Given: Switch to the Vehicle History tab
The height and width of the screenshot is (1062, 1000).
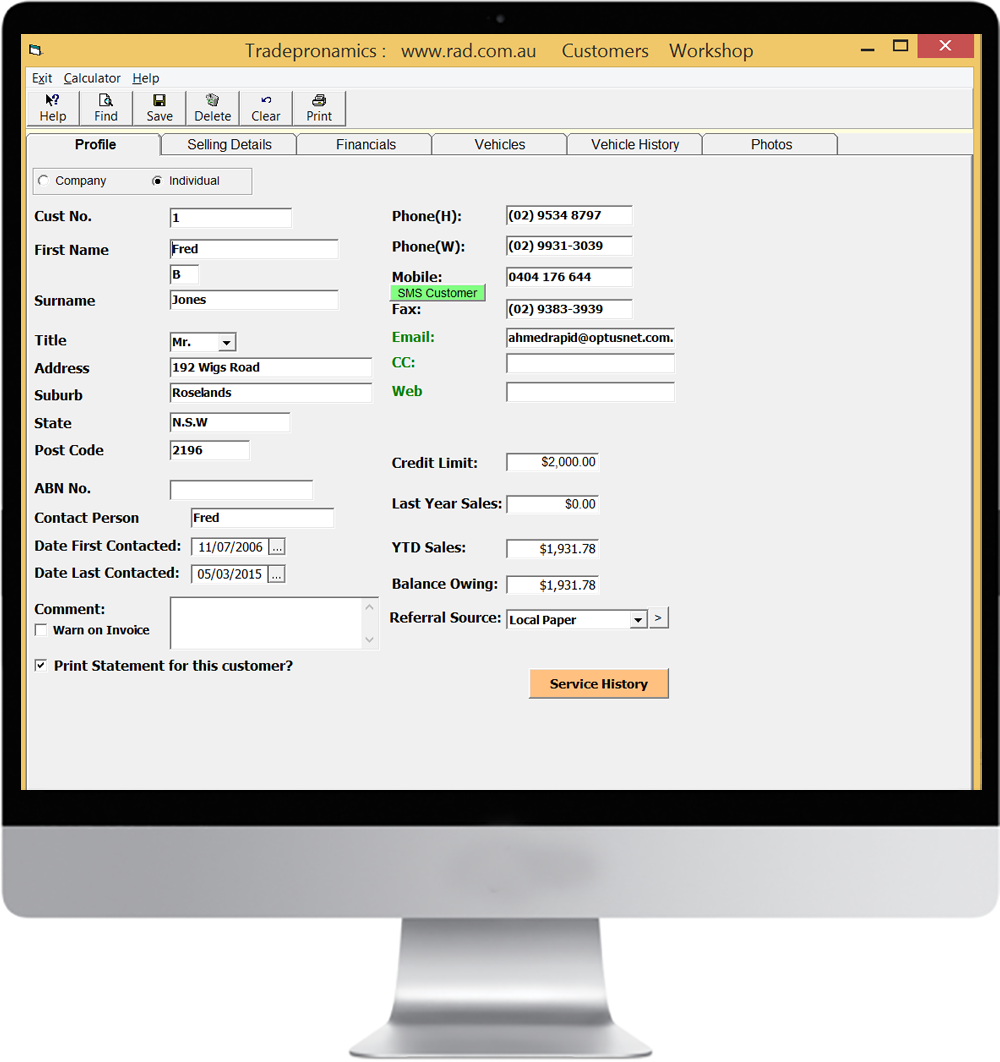Looking at the screenshot, I should (x=635, y=144).
